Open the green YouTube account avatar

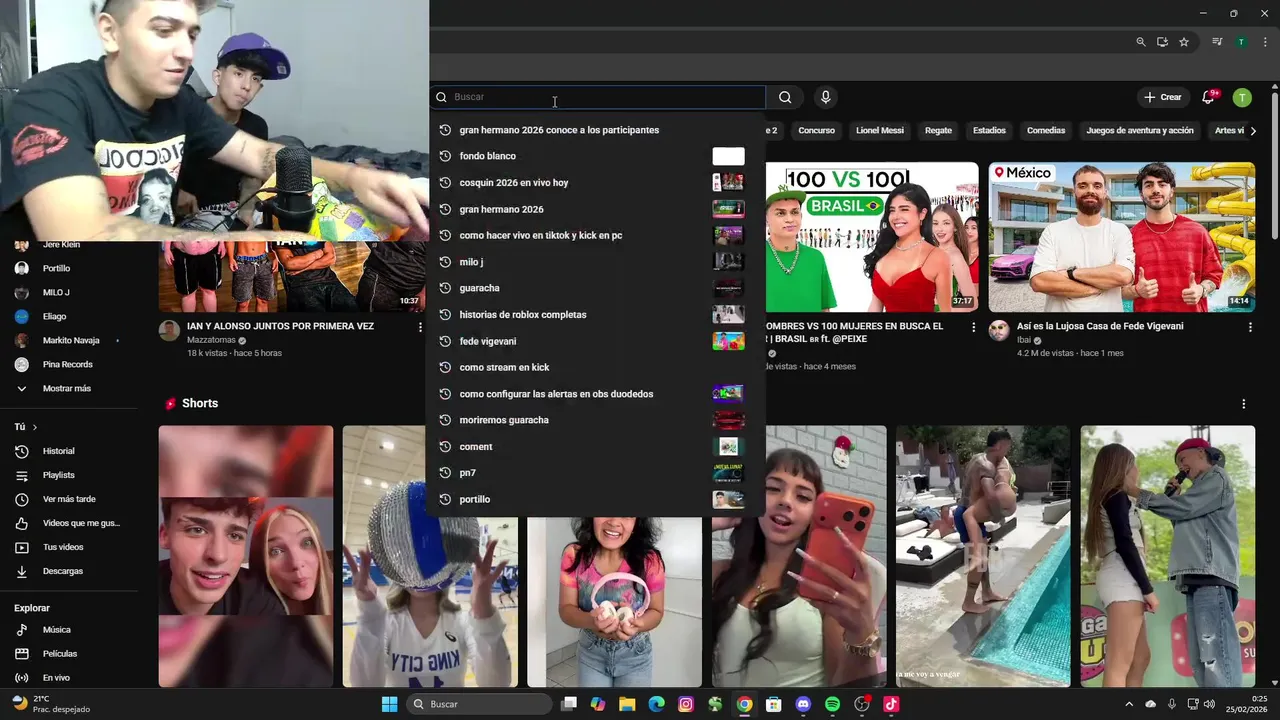tap(1242, 97)
